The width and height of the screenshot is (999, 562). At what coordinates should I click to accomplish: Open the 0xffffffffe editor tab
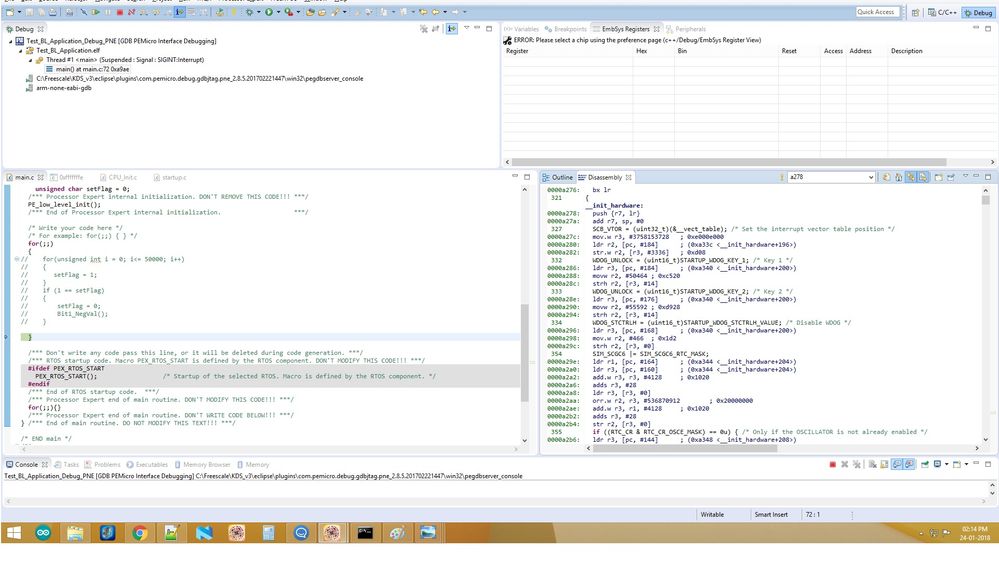(x=66, y=177)
